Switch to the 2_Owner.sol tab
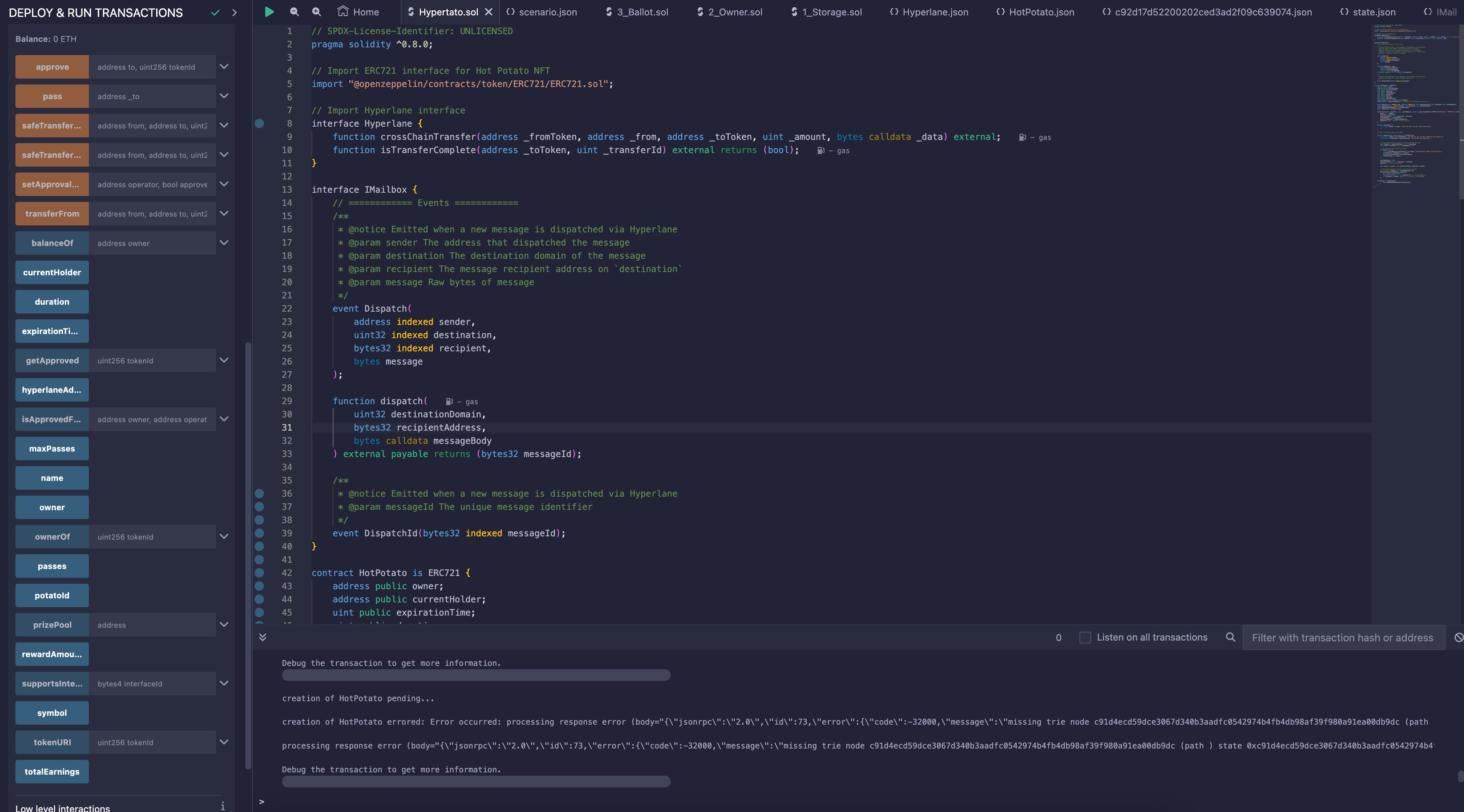The height and width of the screenshot is (812, 1464). (730, 12)
